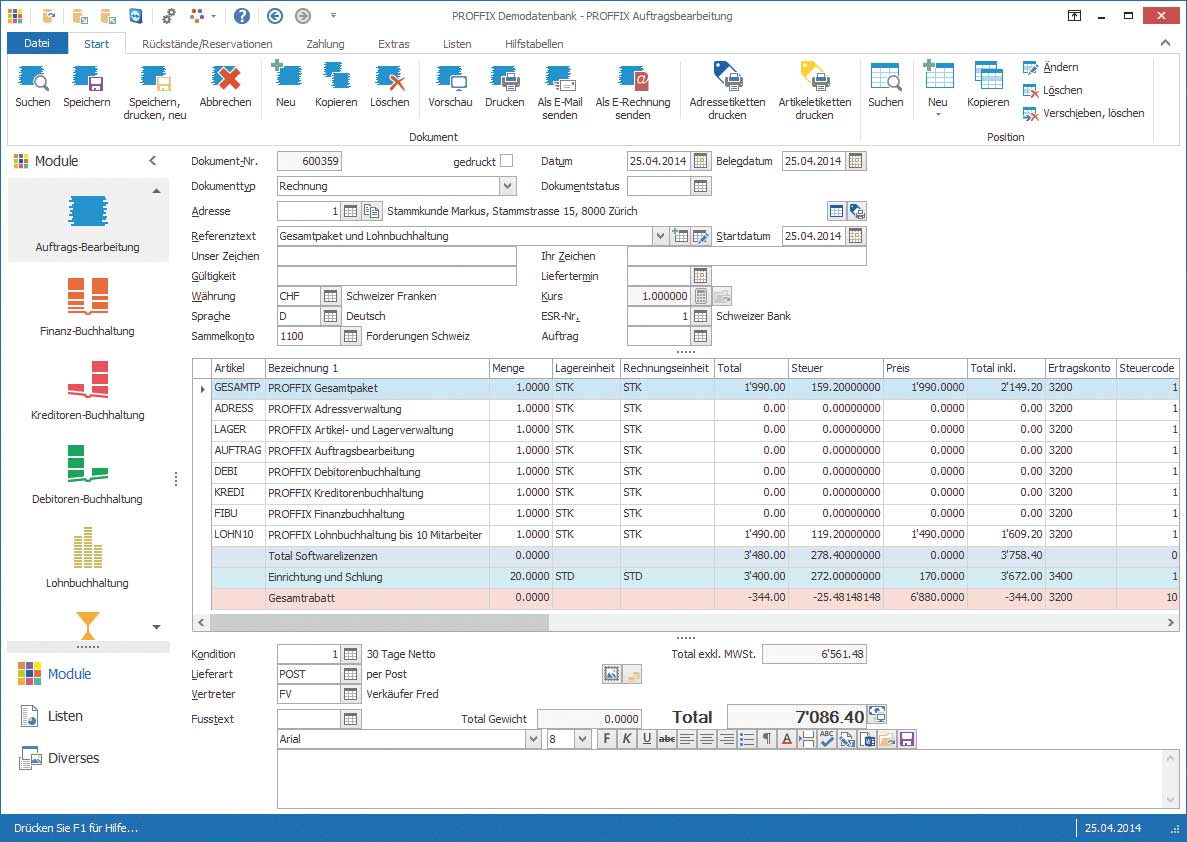Open the Extras menu
Screen dimensions: 1187x842
[x=393, y=44]
